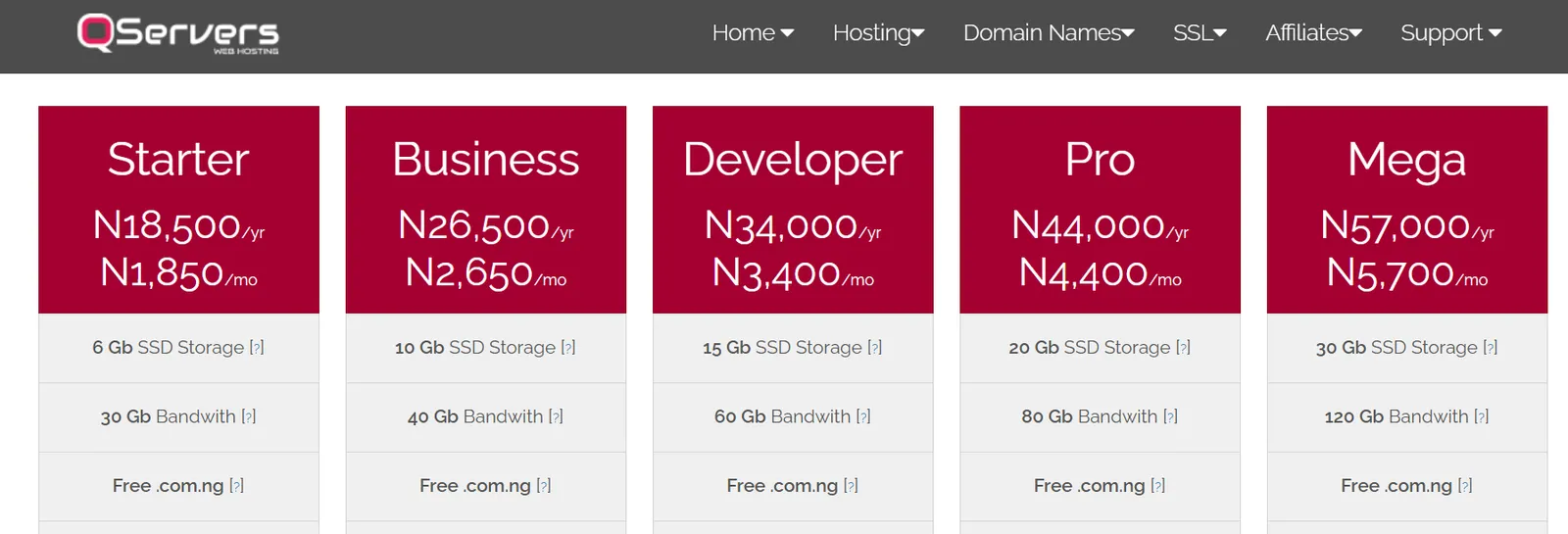Show help for Business 40 Gb Bandwith

pyautogui.click(x=556, y=417)
